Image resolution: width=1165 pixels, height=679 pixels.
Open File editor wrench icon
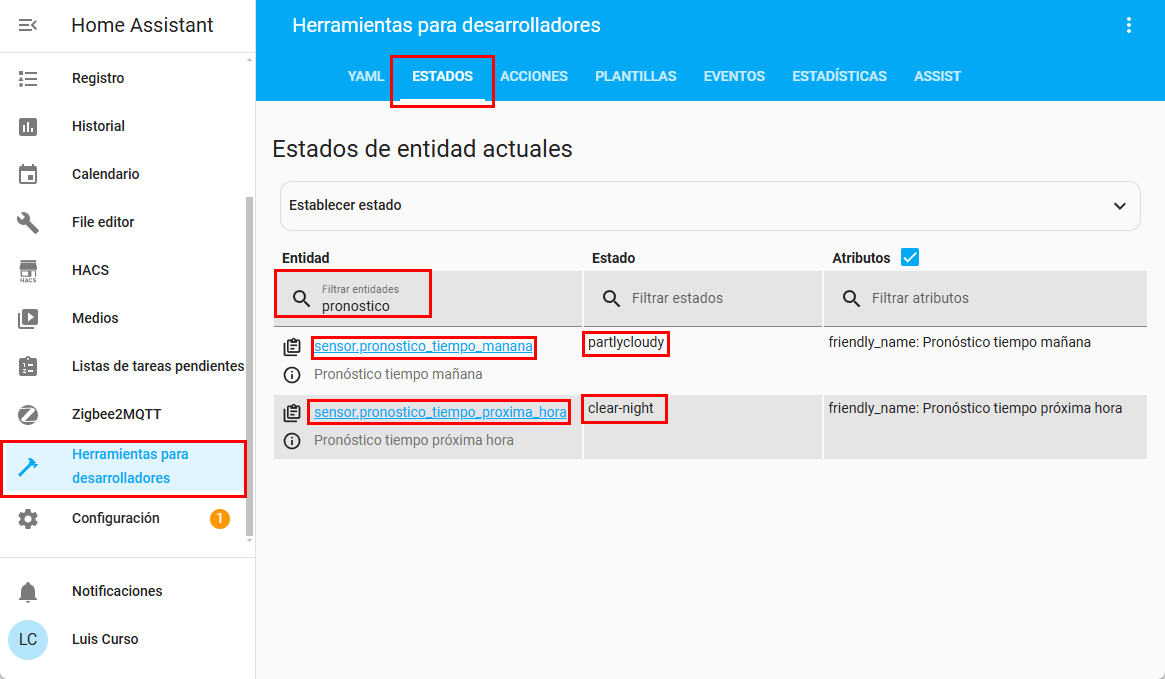[x=27, y=222]
